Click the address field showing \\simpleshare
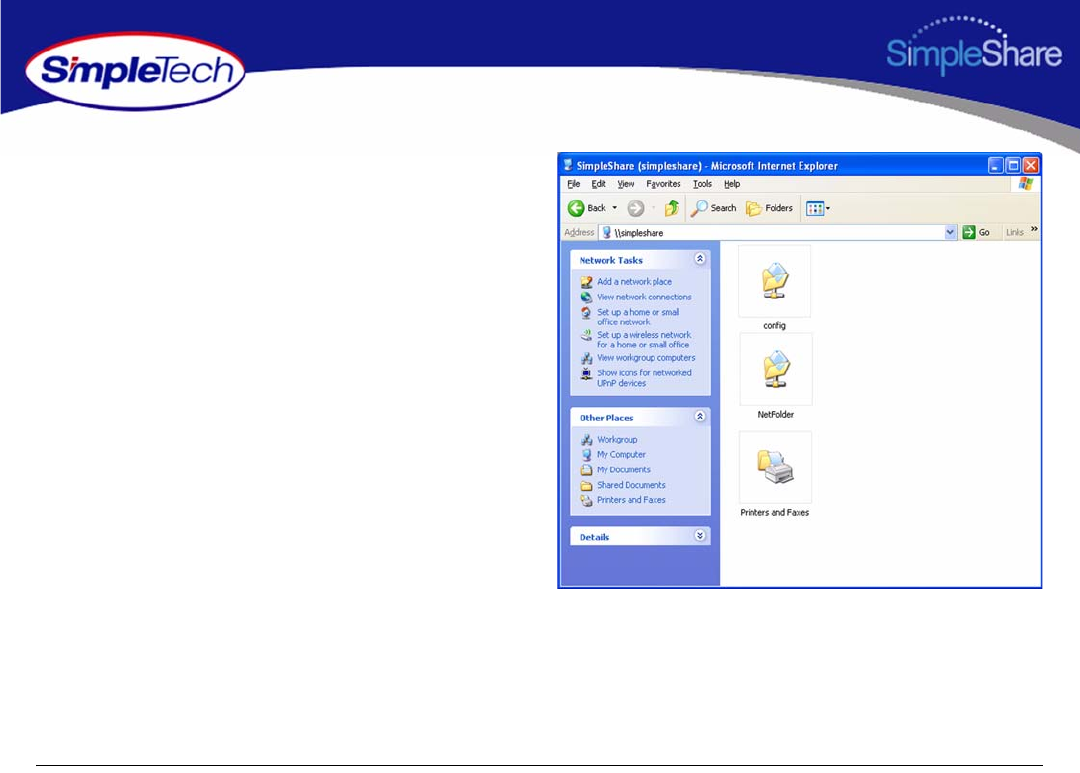The image size is (1080, 773). pos(780,232)
